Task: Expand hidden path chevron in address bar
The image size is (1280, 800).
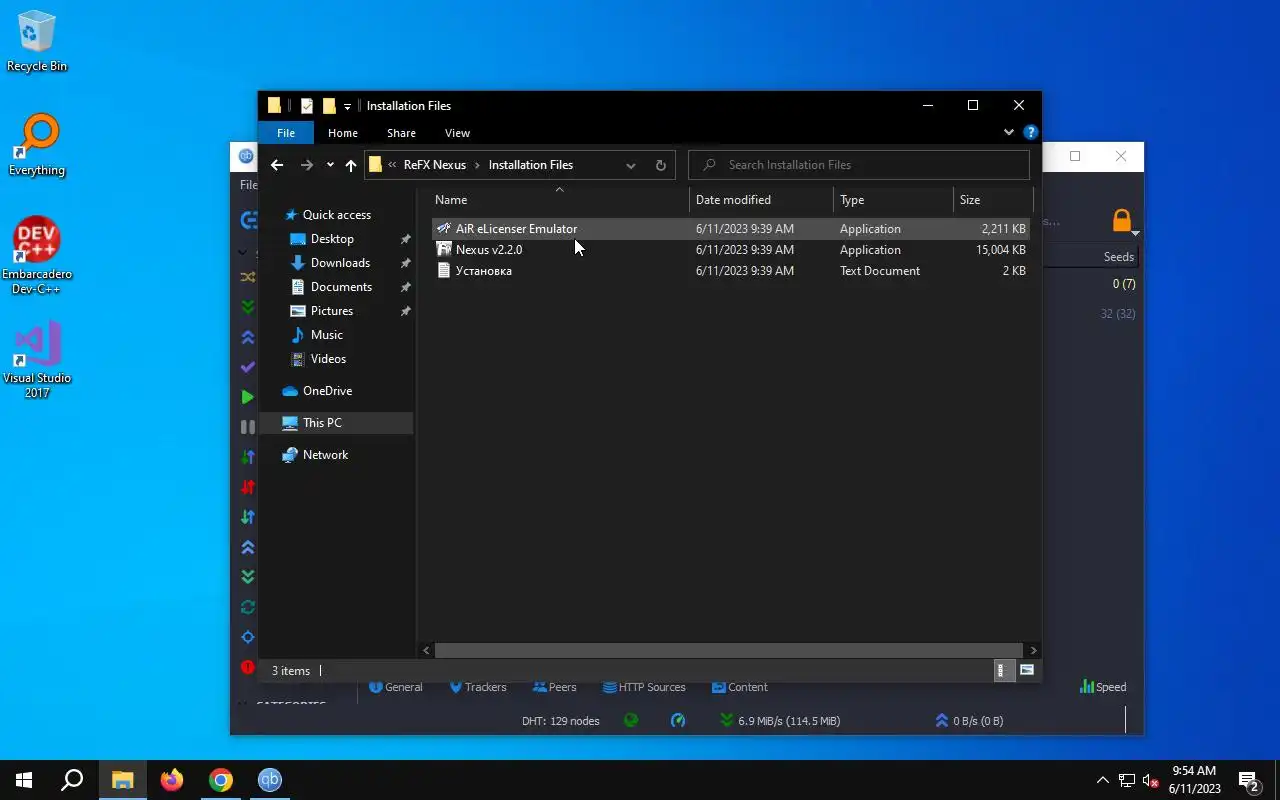Action: 392,165
